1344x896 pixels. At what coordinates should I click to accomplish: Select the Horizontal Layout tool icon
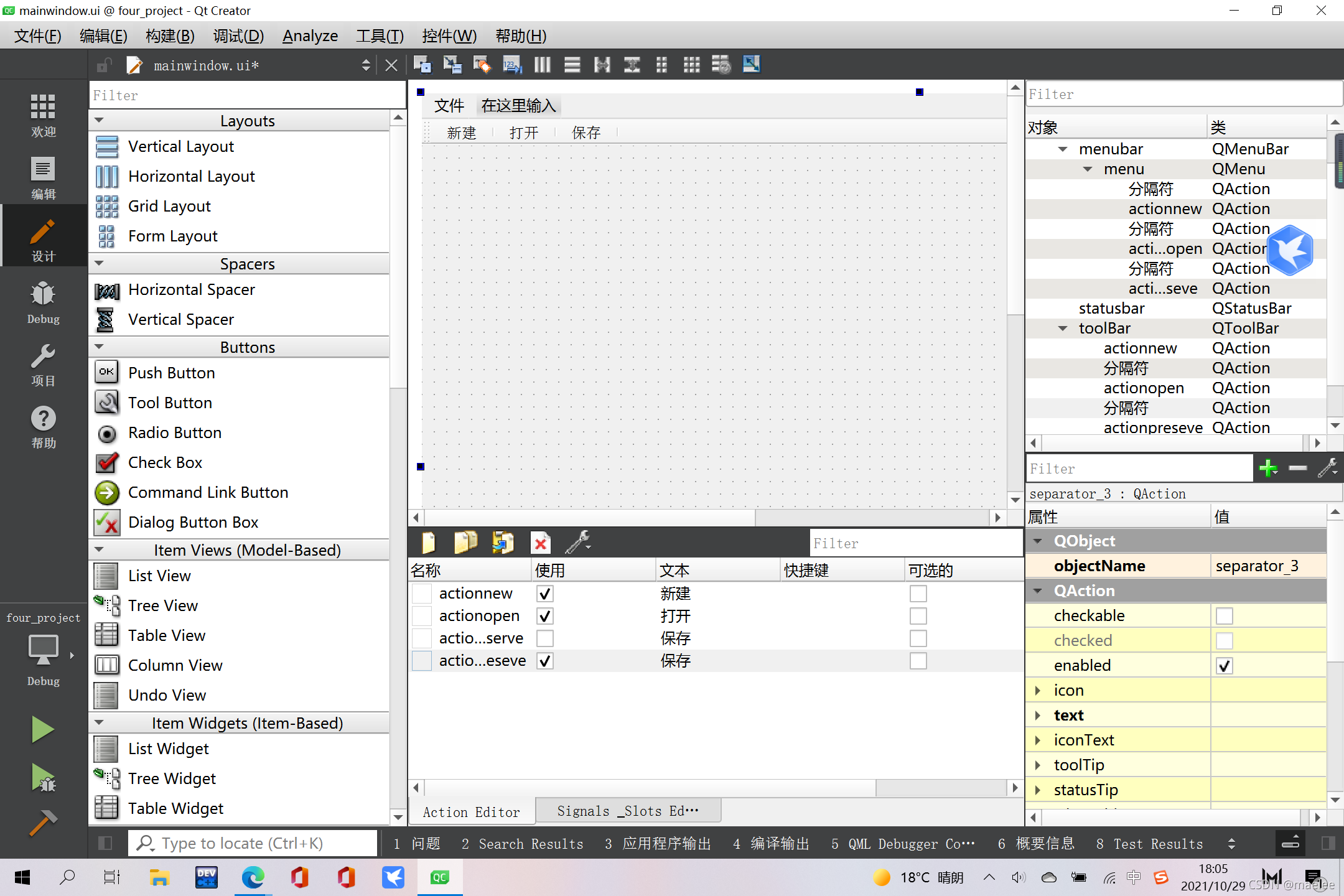[107, 176]
